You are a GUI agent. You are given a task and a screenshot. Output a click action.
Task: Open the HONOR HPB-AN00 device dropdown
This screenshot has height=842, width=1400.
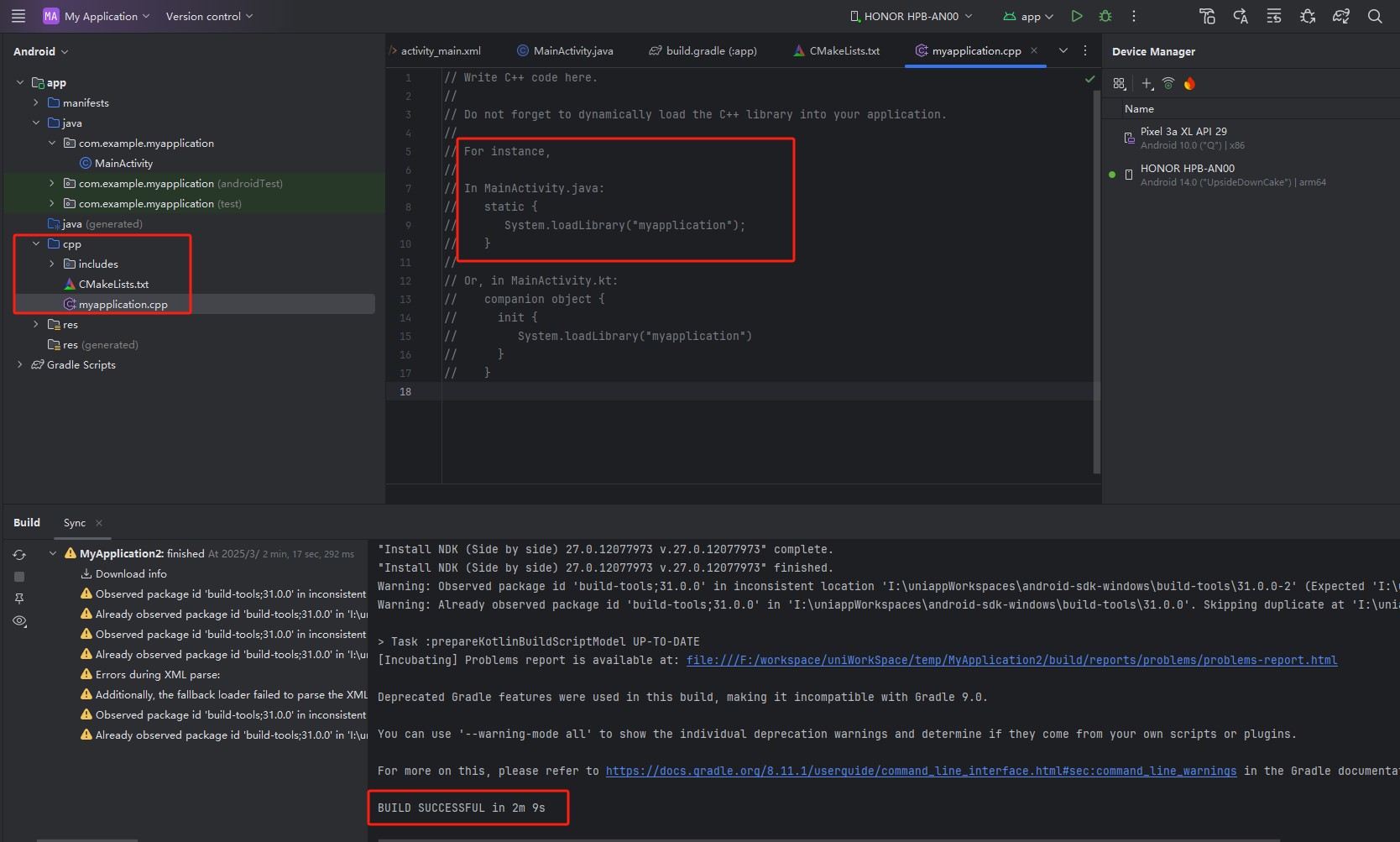[912, 16]
